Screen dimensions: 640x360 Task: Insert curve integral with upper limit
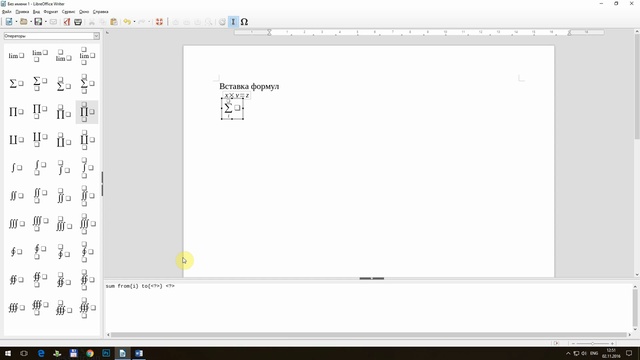coord(63,252)
